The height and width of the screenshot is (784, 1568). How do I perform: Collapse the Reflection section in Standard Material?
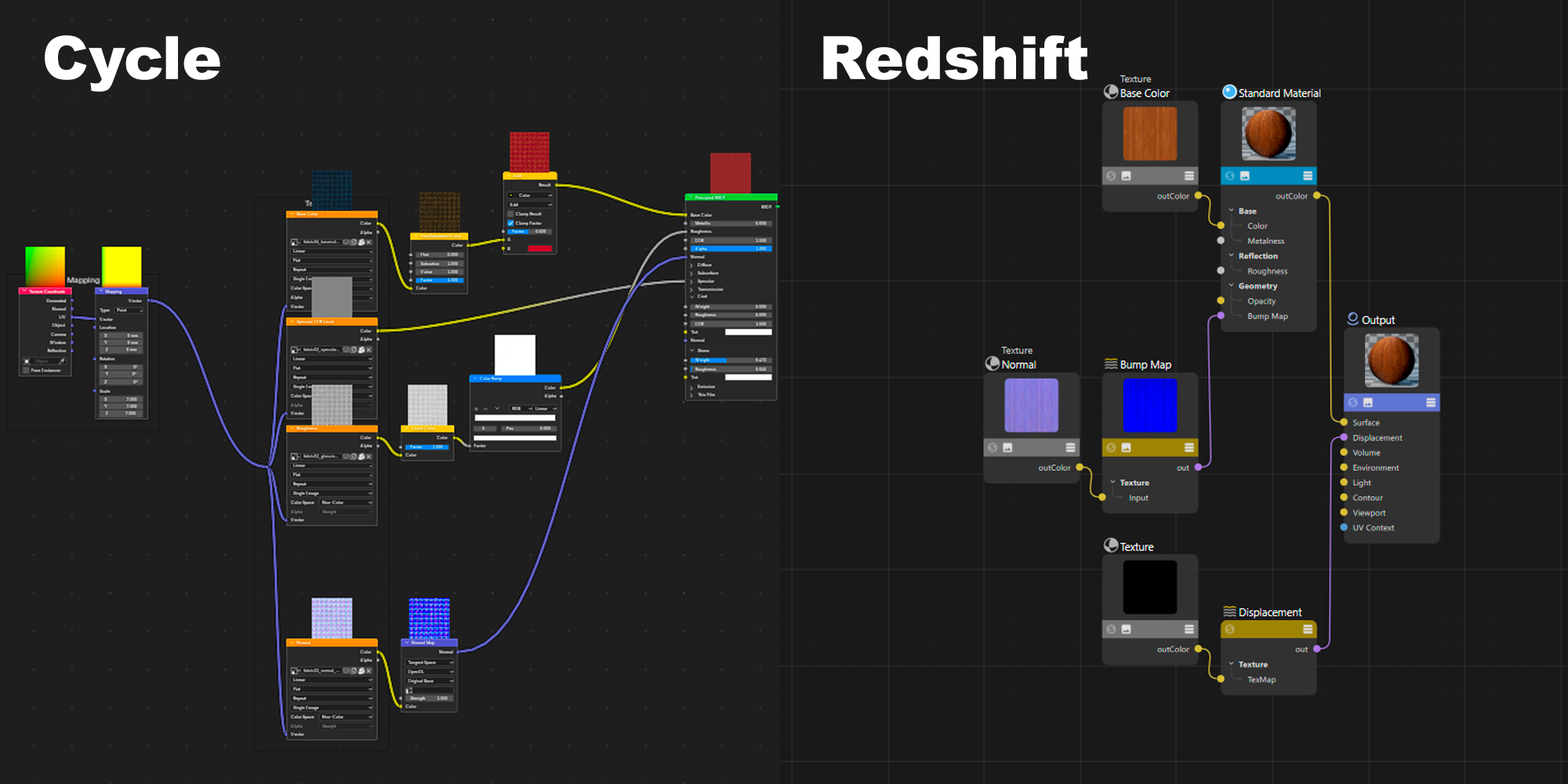[1232, 256]
